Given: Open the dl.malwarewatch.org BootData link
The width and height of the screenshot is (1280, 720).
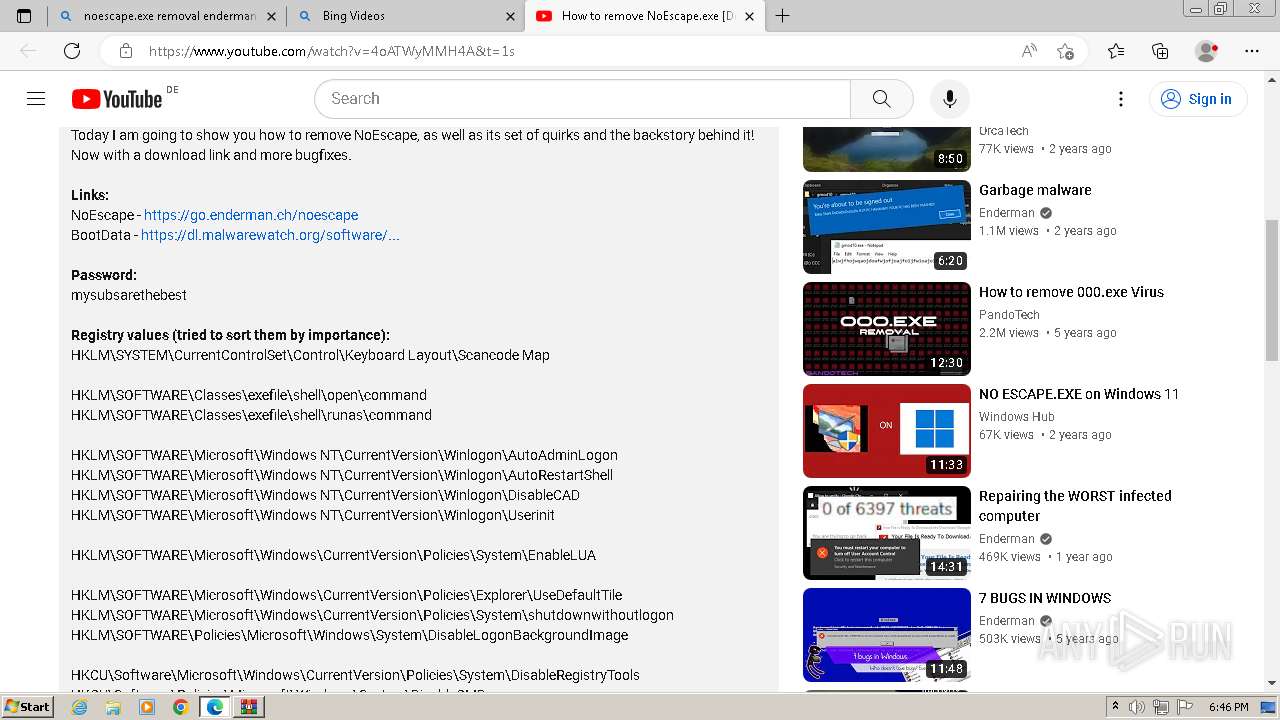Looking at the screenshot, I should pyautogui.click(x=270, y=235).
